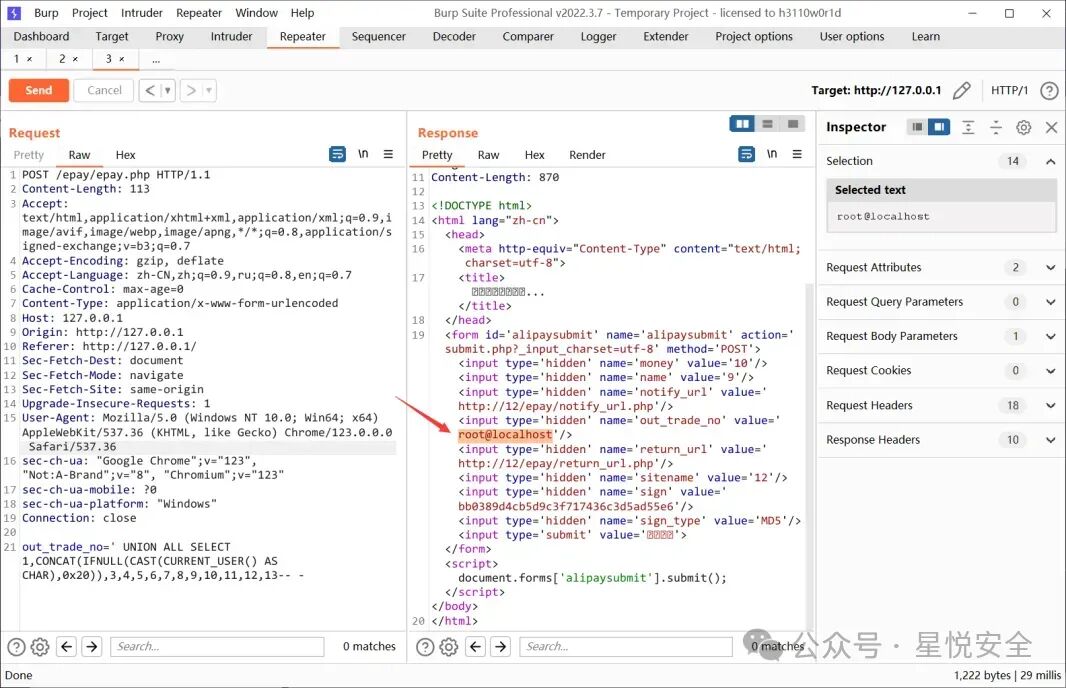This screenshot has height=688, width=1066.
Task: Click the POST /epay/epay.php request line
Action: point(116,175)
